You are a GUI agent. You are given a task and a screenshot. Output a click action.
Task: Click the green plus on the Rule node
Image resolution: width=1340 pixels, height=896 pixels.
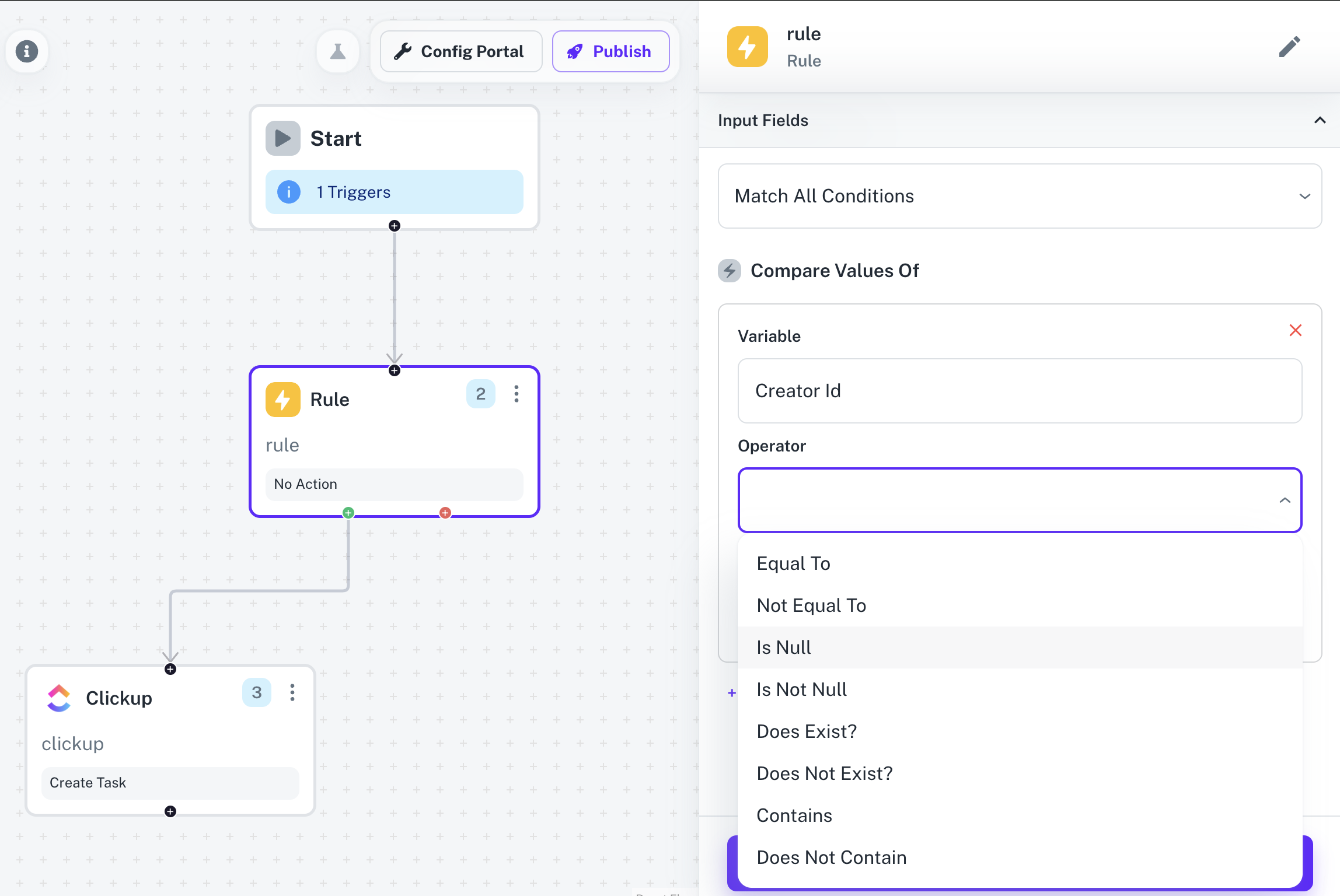[x=348, y=513]
